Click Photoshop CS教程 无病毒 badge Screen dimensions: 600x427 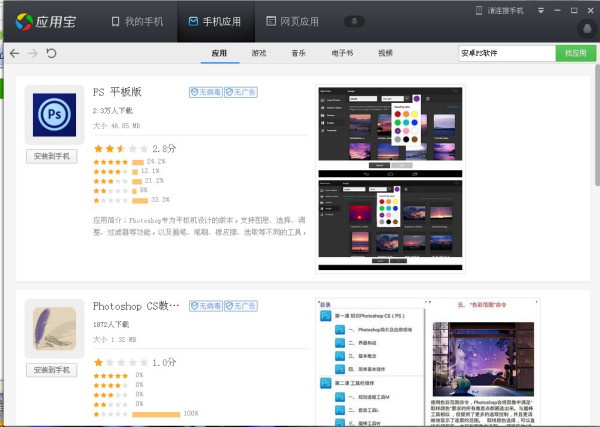tap(206, 306)
